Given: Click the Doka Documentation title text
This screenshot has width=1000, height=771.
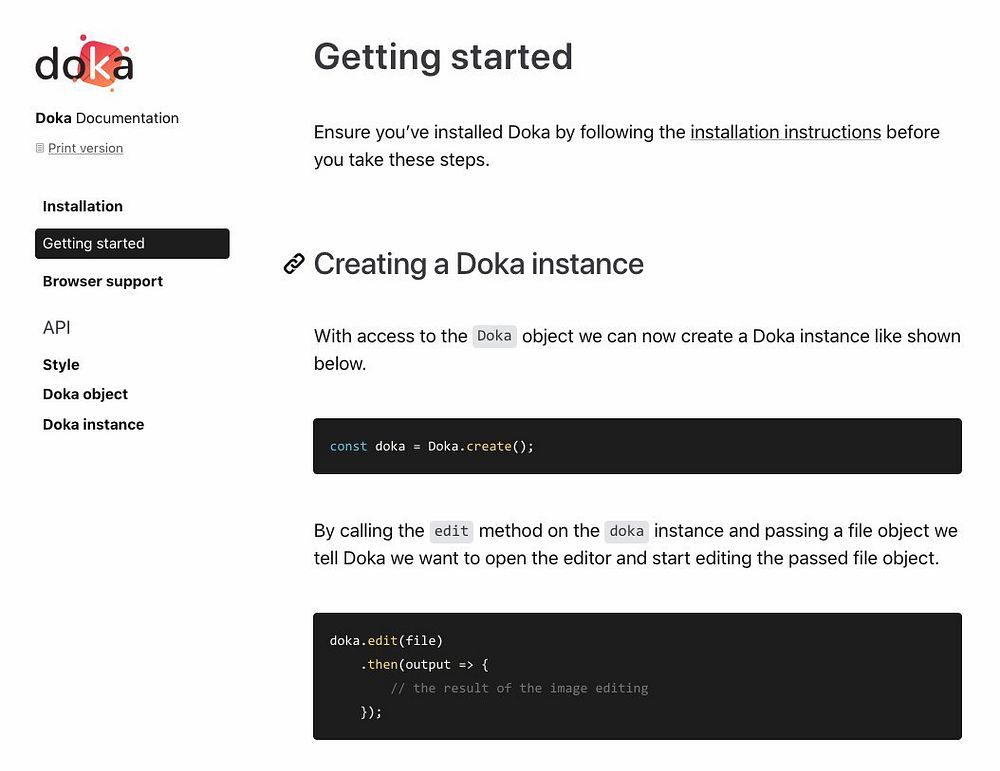Looking at the screenshot, I should 107,118.
